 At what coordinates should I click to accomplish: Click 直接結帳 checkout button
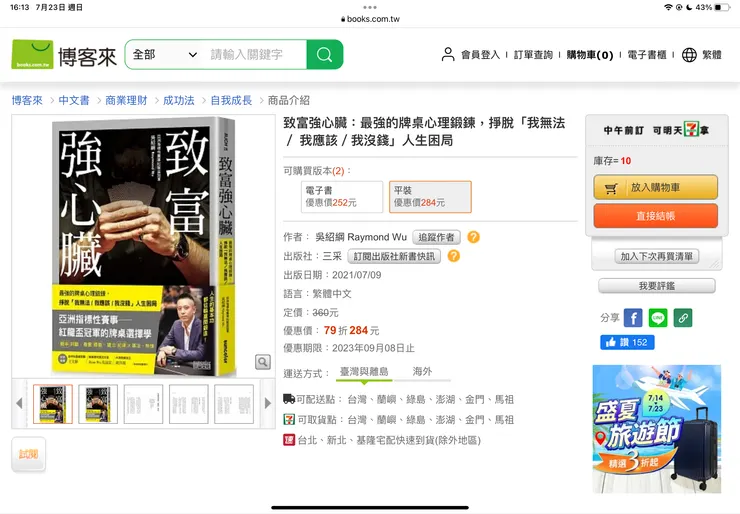click(656, 216)
